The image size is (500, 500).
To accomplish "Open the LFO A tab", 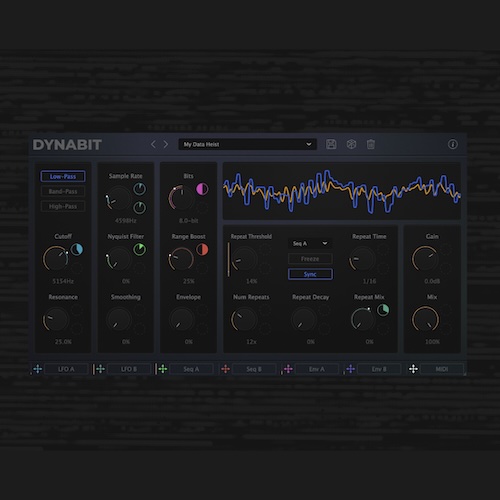I will [x=66, y=369].
